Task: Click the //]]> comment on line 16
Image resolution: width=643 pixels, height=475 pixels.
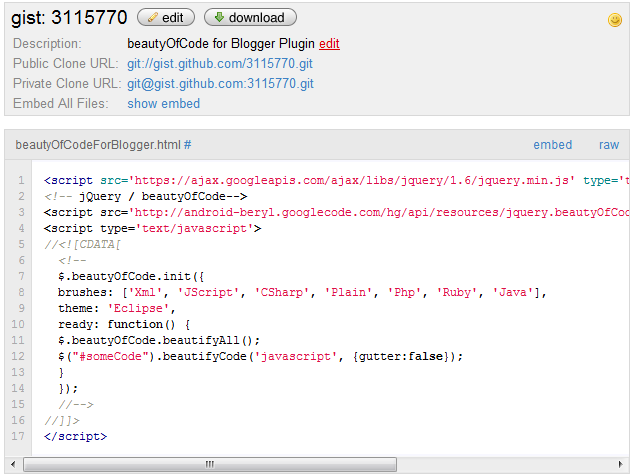Action: coord(62,420)
